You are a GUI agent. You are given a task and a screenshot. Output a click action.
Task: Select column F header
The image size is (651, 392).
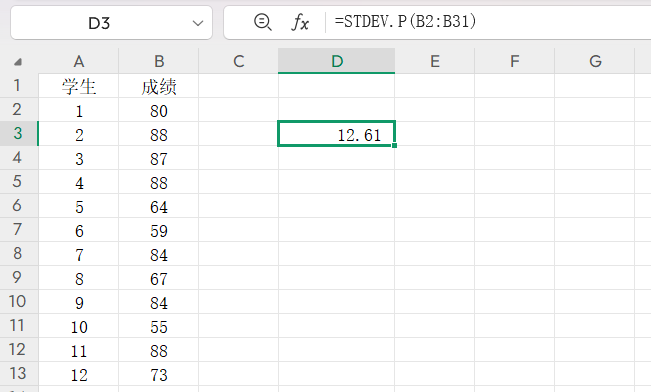(x=514, y=61)
